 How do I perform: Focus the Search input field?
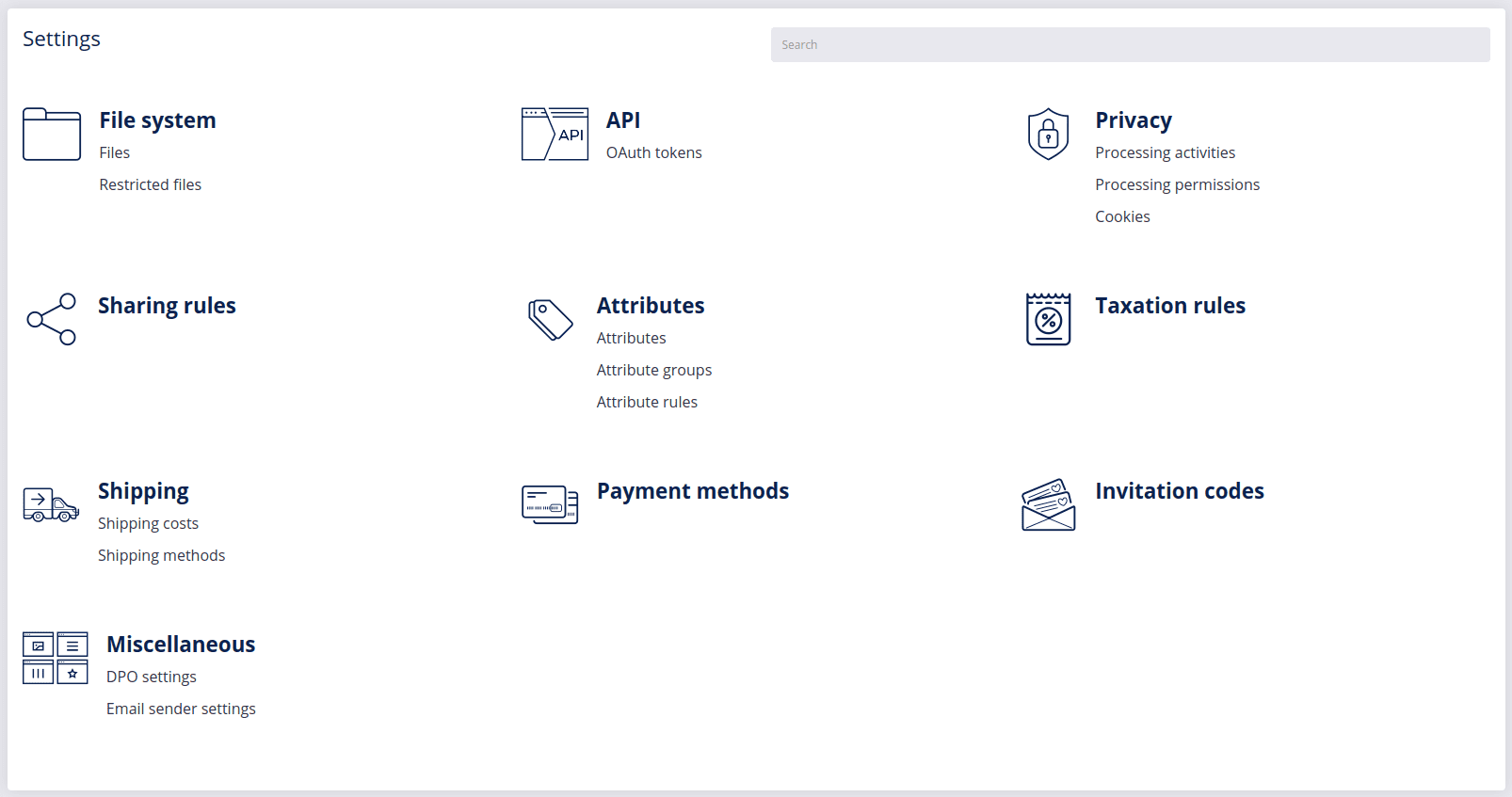(1130, 44)
